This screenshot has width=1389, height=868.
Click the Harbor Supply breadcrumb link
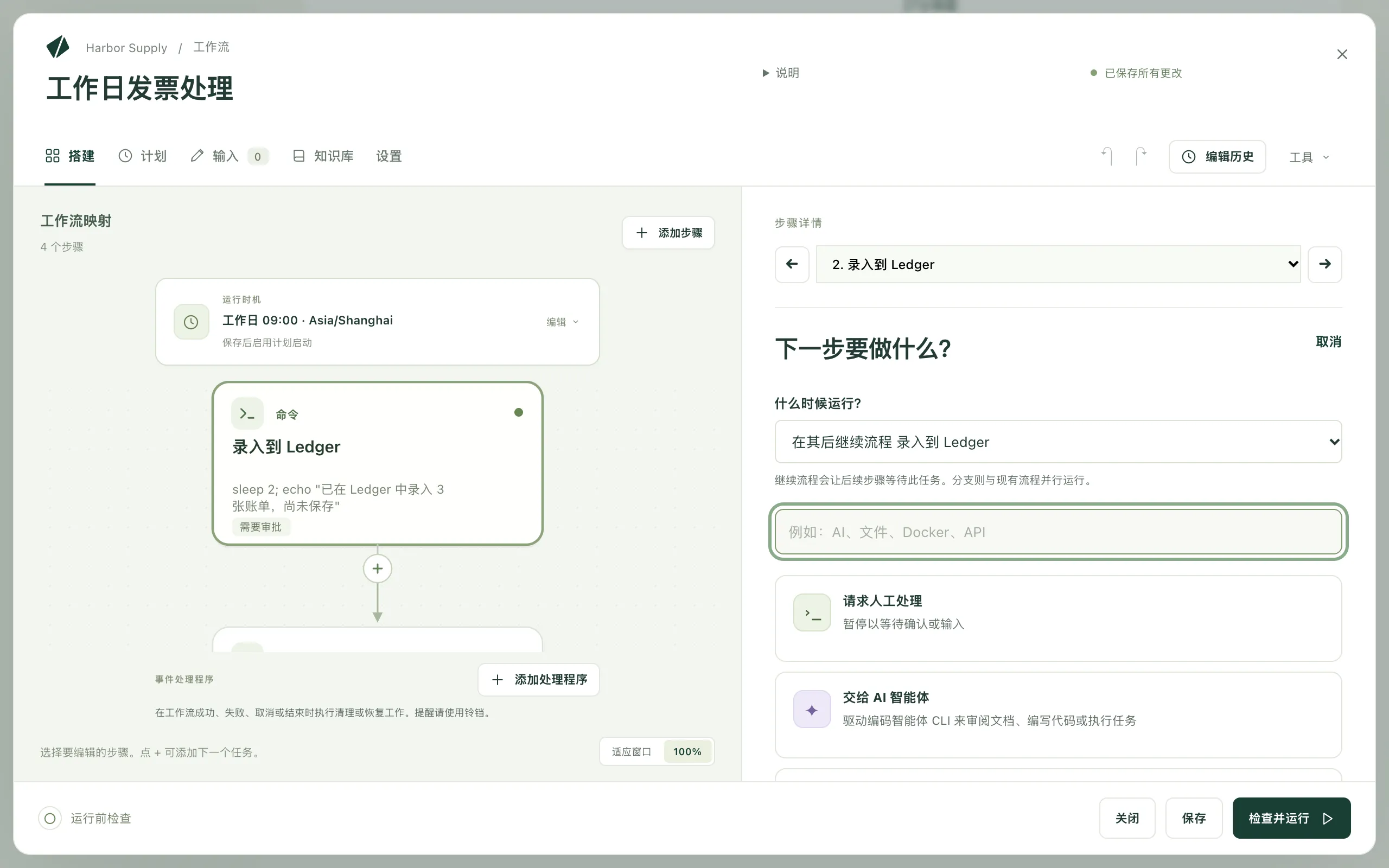(x=126, y=48)
